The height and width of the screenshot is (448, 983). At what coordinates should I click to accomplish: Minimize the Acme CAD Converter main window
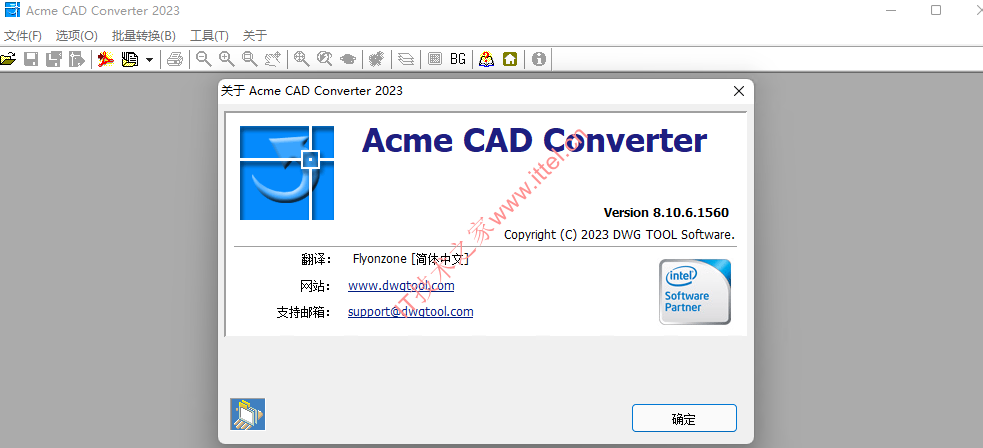891,10
